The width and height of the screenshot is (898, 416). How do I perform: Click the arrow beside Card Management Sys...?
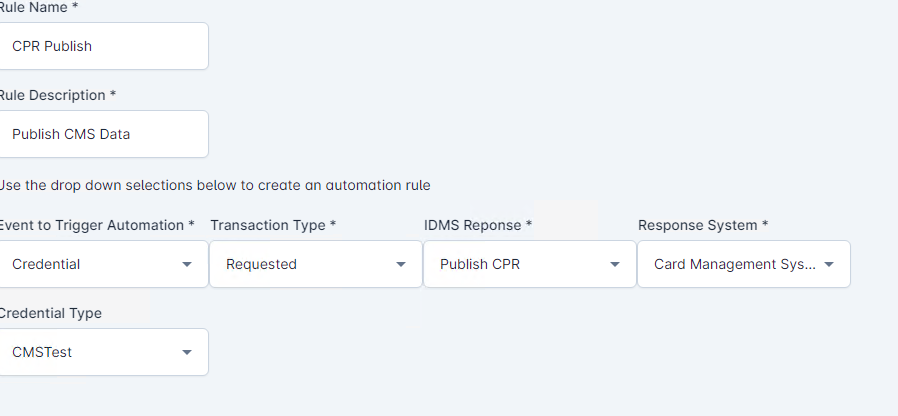(x=829, y=265)
